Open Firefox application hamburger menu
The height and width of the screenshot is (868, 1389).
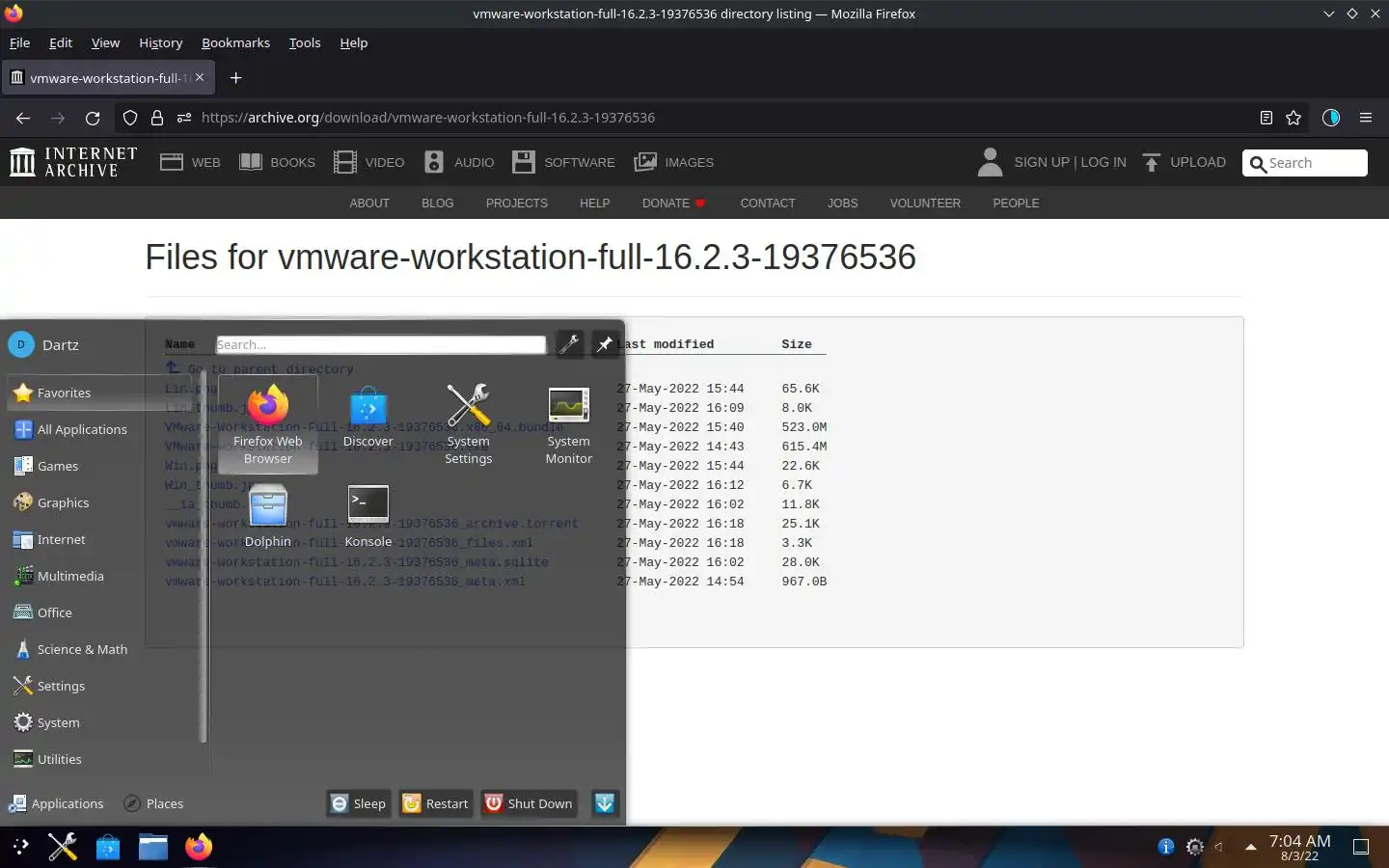tap(1366, 118)
